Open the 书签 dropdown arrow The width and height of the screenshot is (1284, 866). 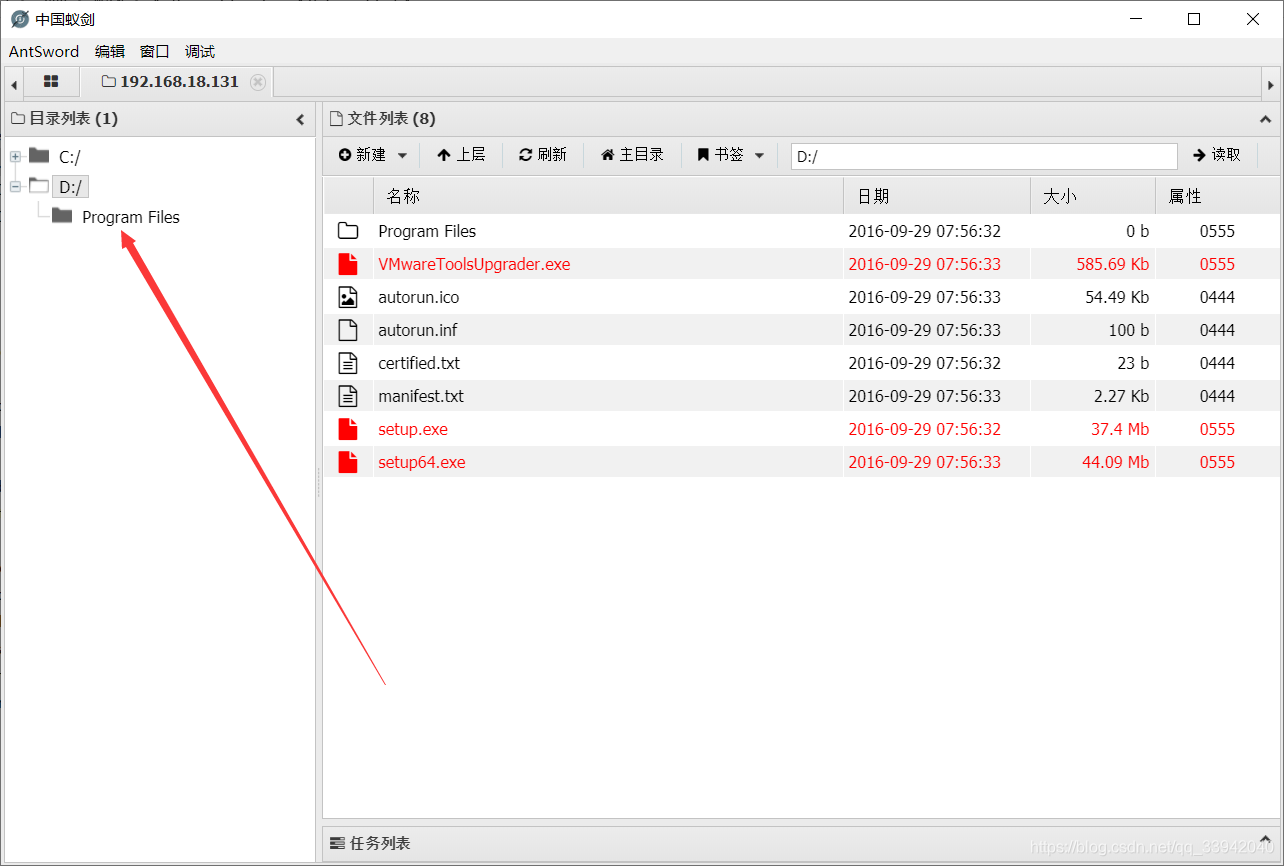point(759,156)
